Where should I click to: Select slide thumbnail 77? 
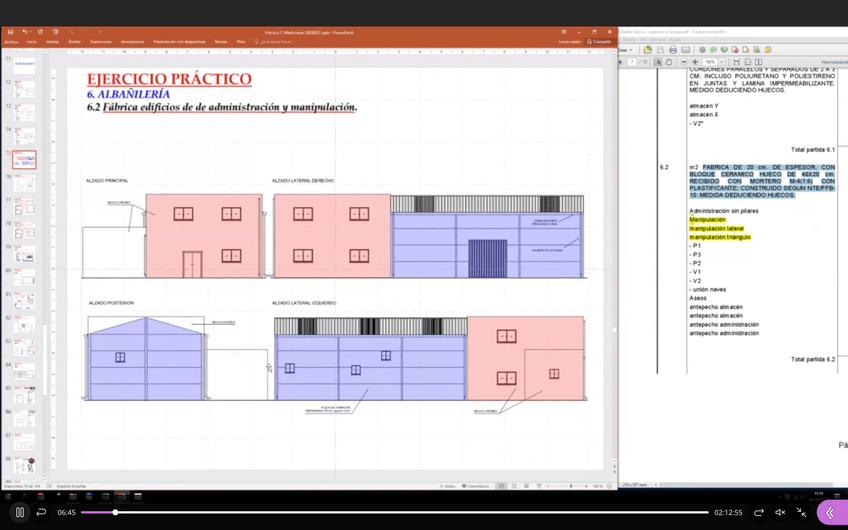click(x=24, y=207)
